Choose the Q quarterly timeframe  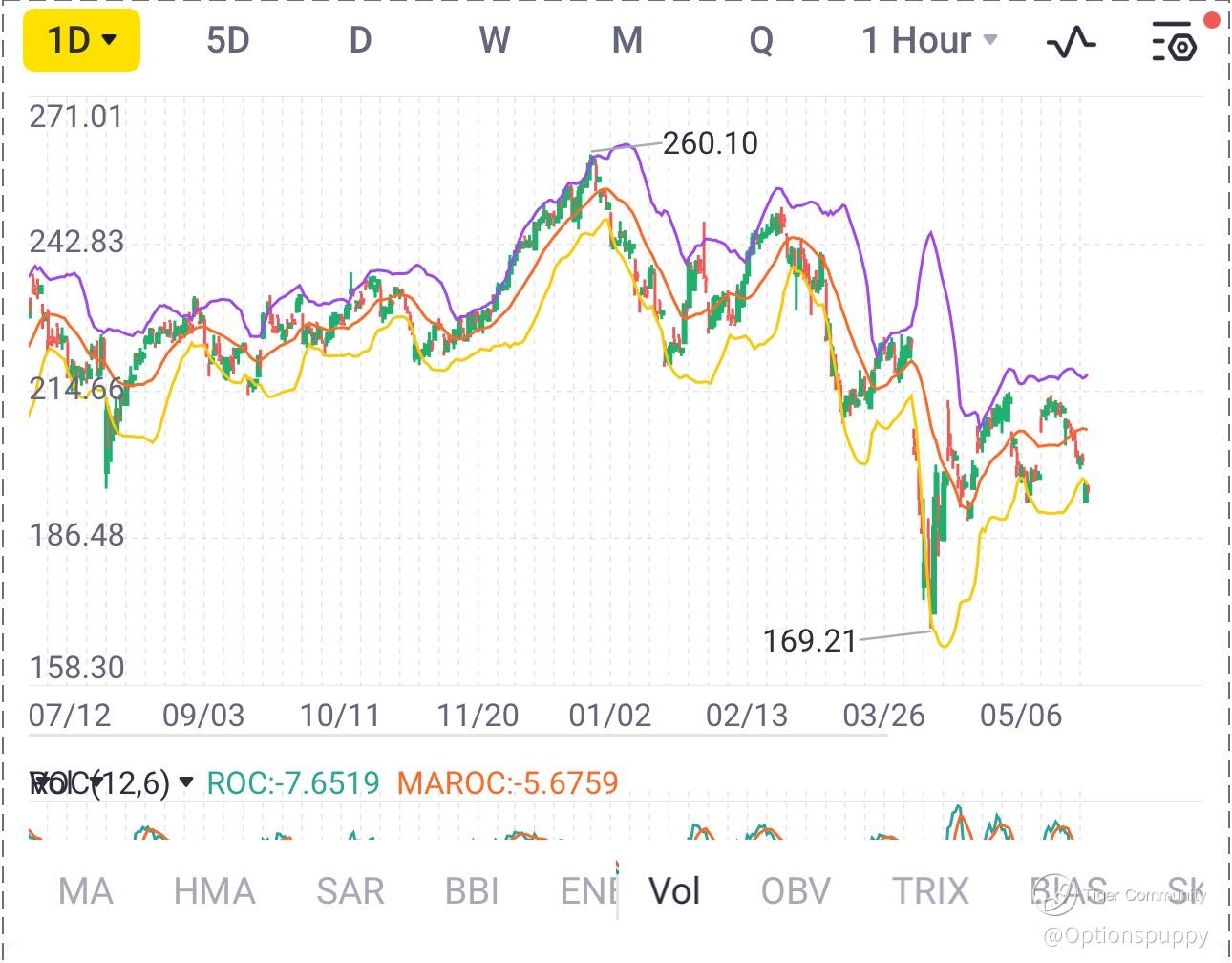[761, 40]
